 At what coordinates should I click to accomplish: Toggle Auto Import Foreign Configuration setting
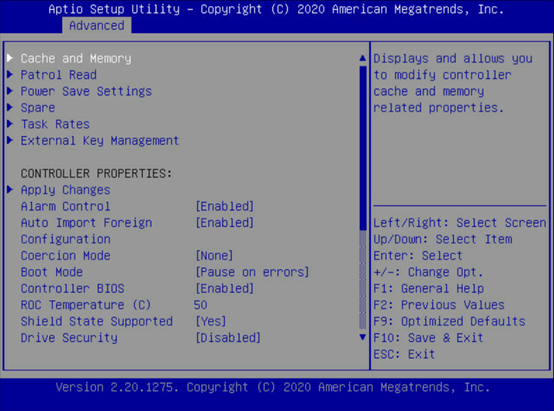[x=225, y=223]
